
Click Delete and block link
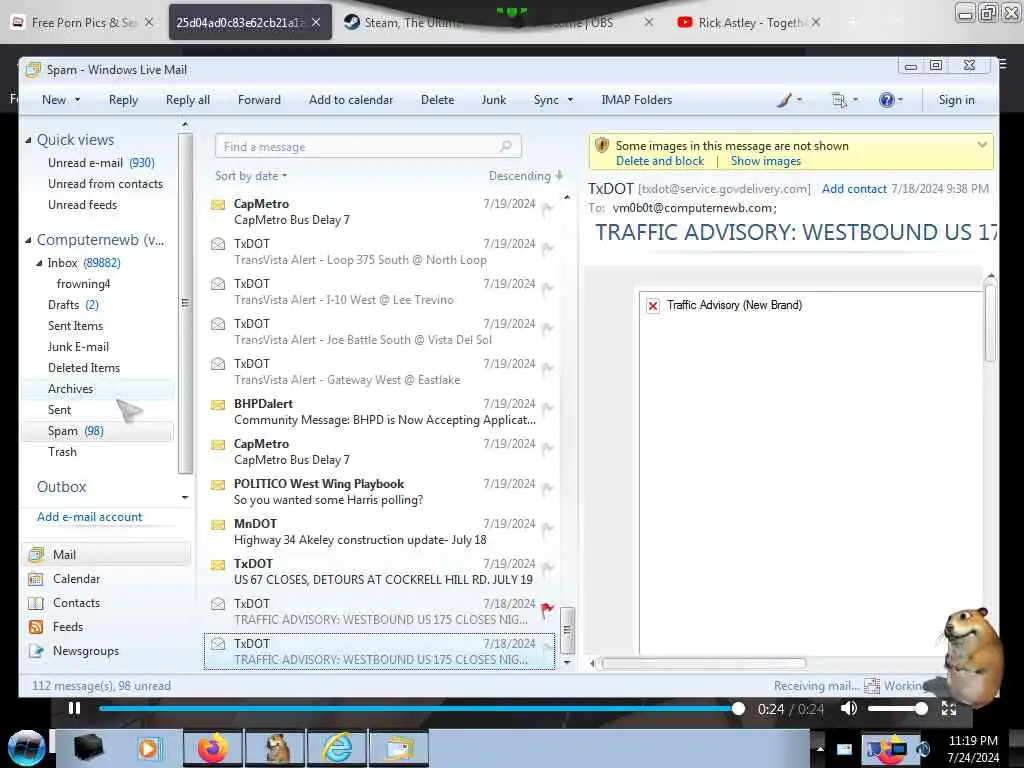tap(660, 161)
